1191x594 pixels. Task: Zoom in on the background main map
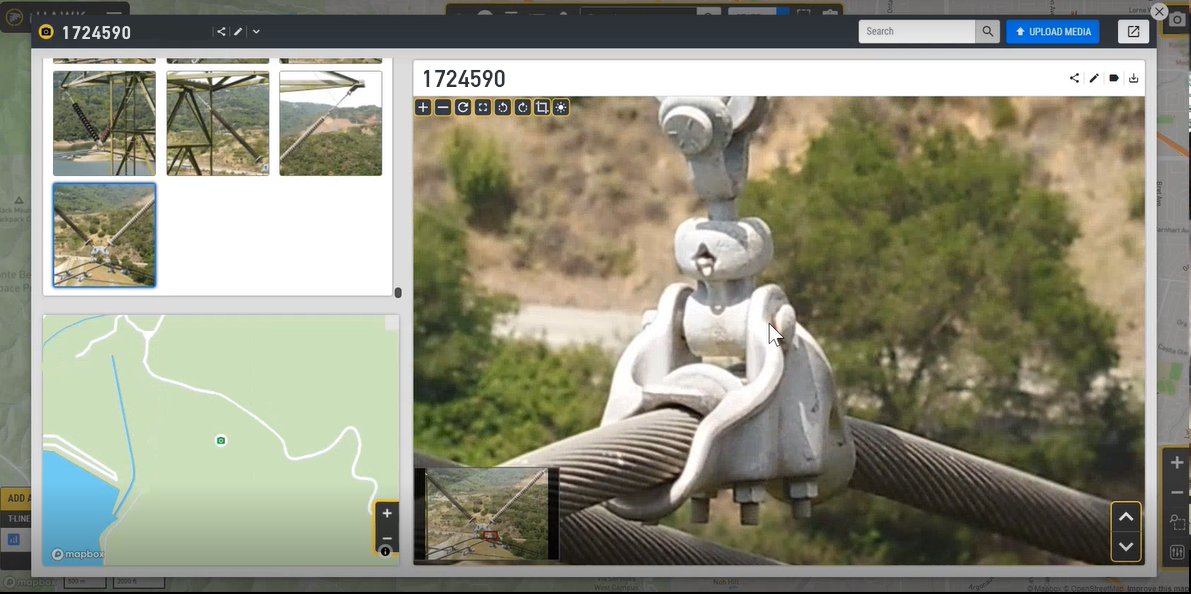tap(1177, 463)
